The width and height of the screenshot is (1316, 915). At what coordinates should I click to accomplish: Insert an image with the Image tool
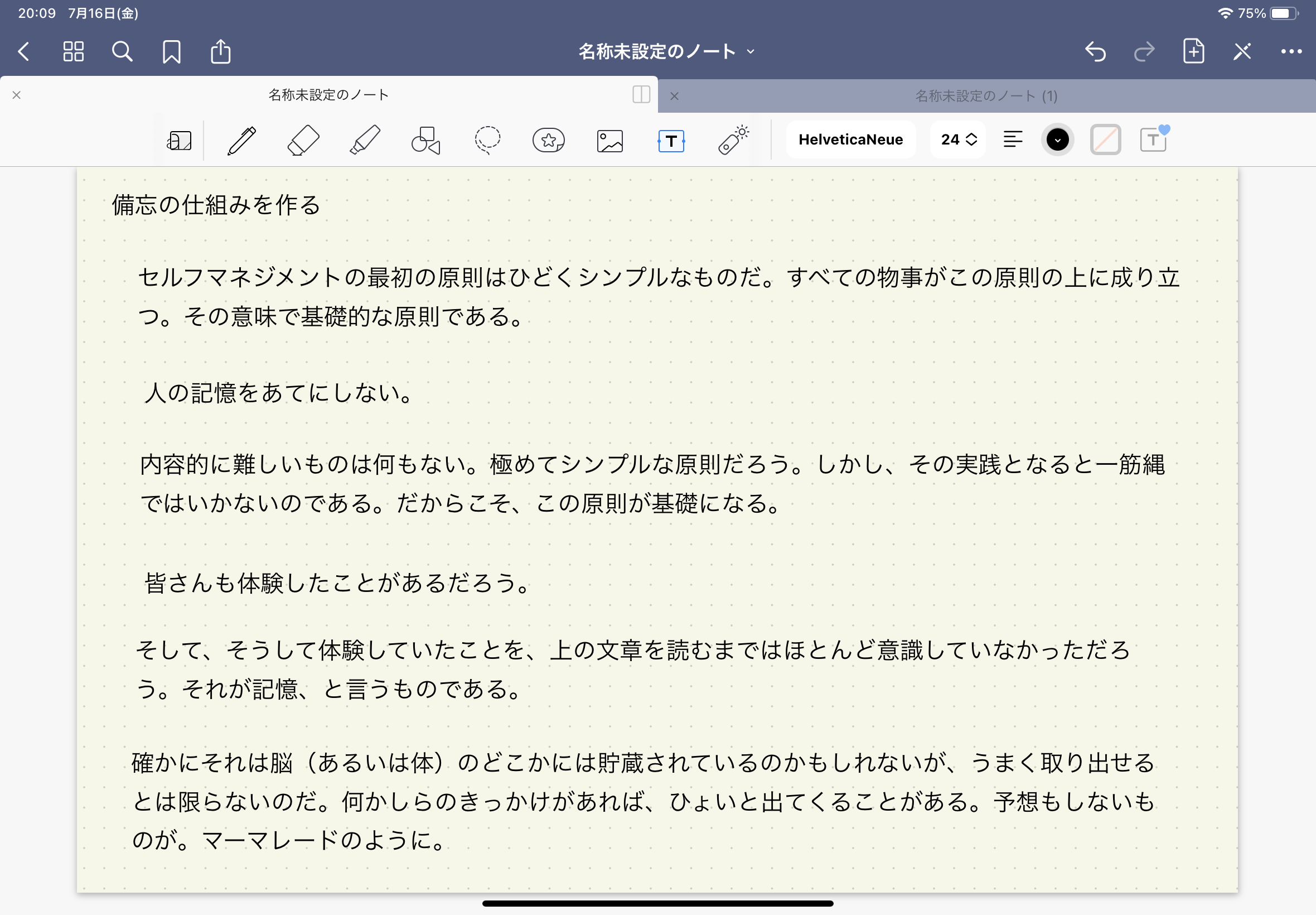point(609,139)
